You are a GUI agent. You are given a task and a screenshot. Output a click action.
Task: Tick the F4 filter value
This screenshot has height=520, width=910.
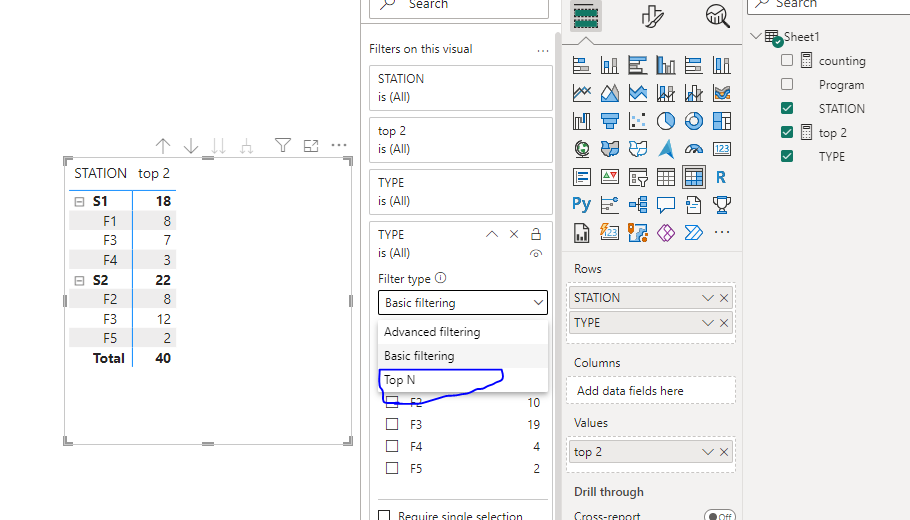click(x=392, y=446)
